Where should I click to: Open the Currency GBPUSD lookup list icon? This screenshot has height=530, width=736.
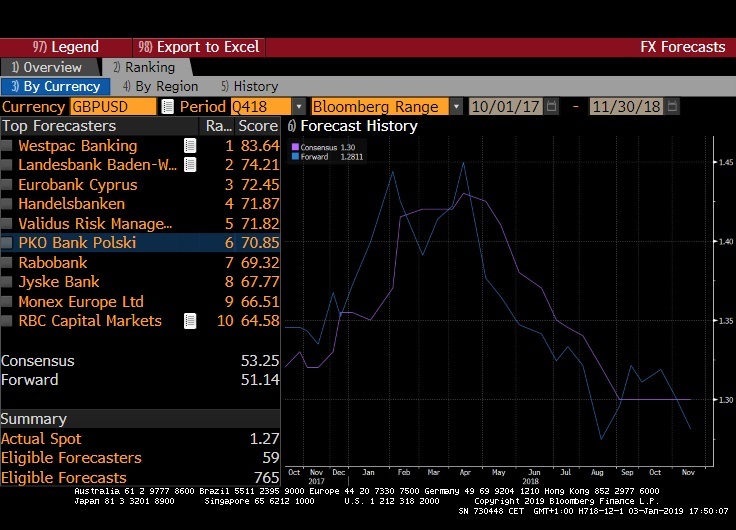click(167, 107)
